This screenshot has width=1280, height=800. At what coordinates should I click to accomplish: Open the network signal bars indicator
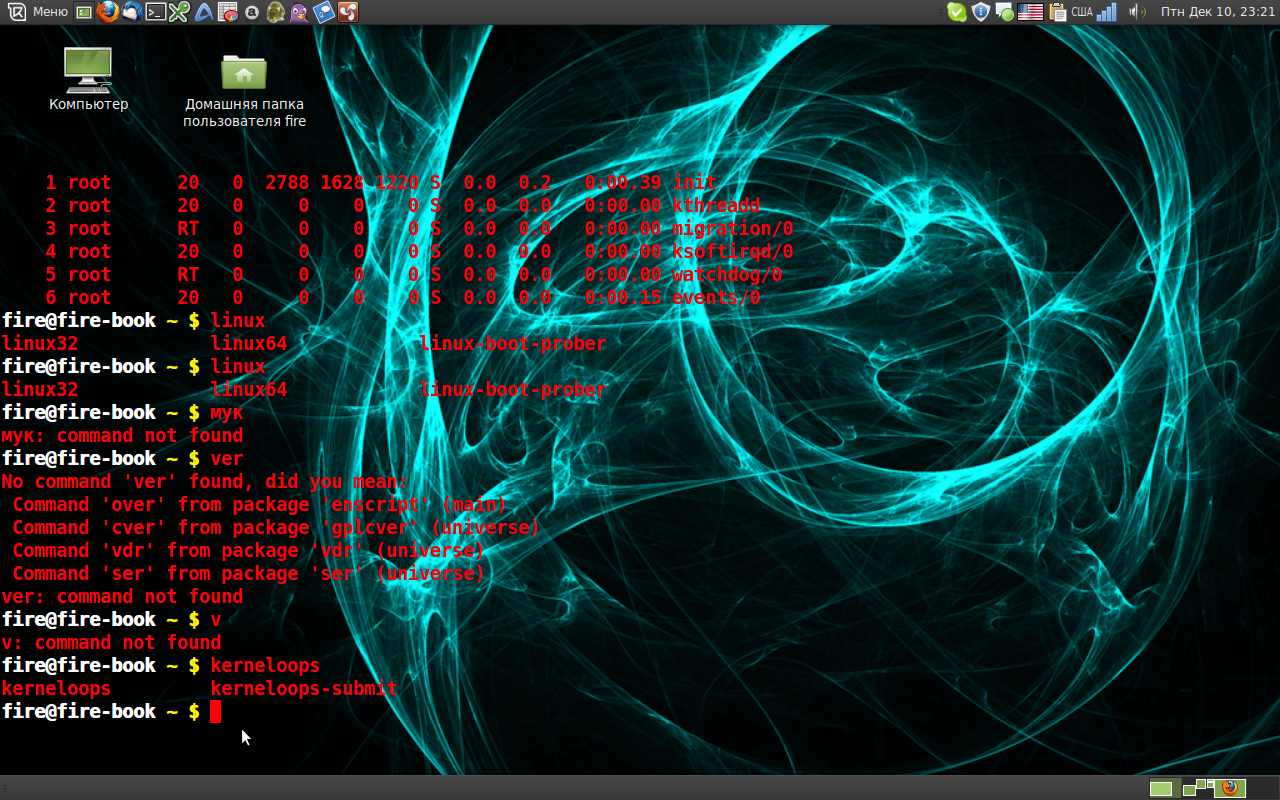click(1106, 12)
